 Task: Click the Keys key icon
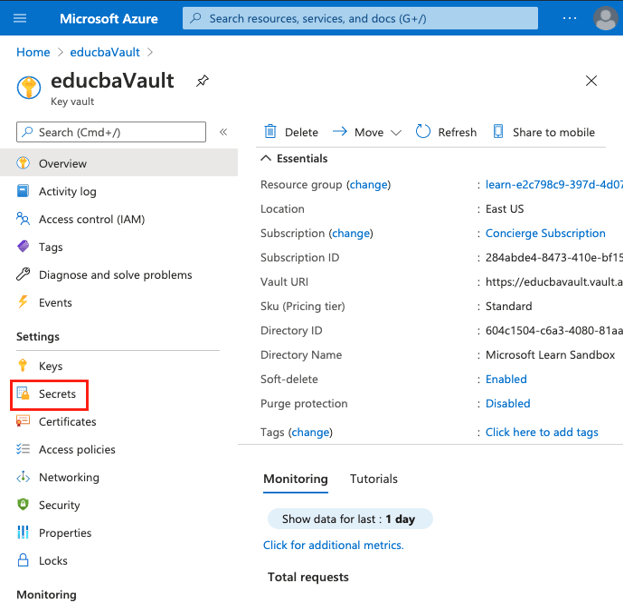(23, 365)
